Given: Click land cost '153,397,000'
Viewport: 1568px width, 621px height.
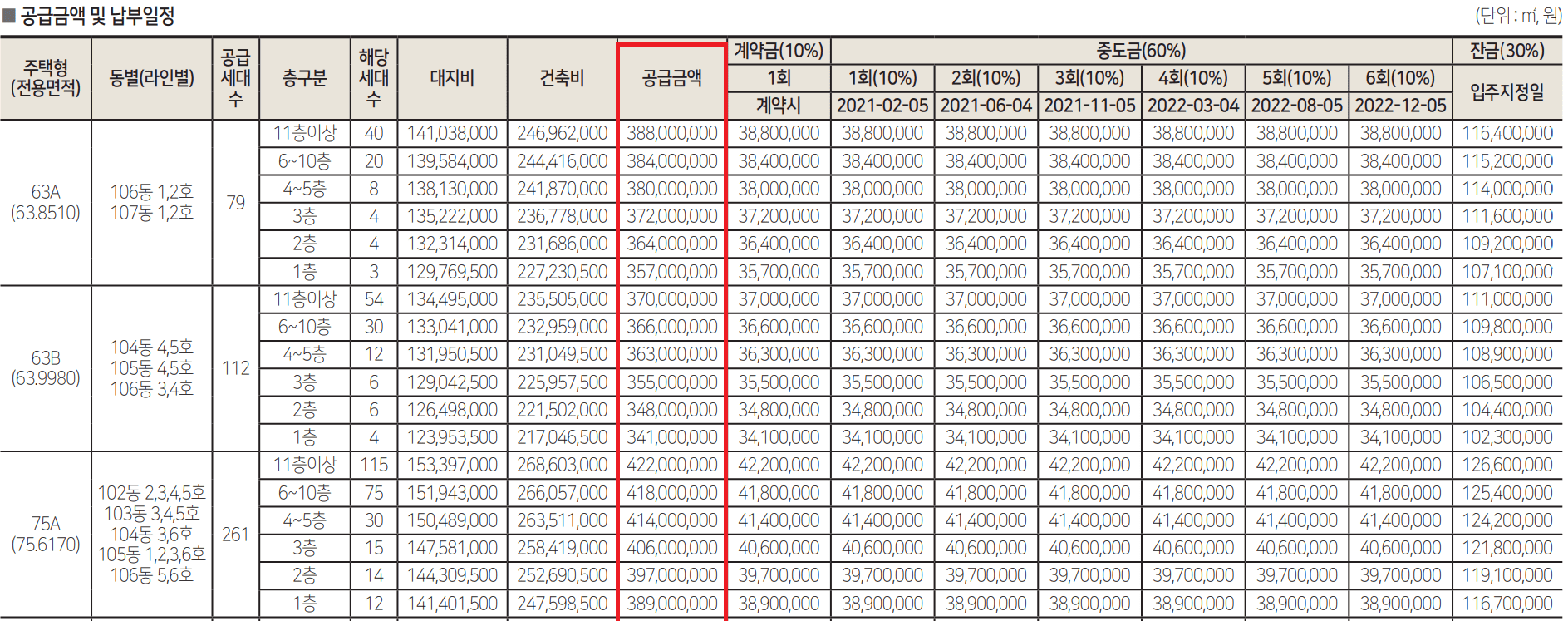Looking at the screenshot, I should pos(452,465).
